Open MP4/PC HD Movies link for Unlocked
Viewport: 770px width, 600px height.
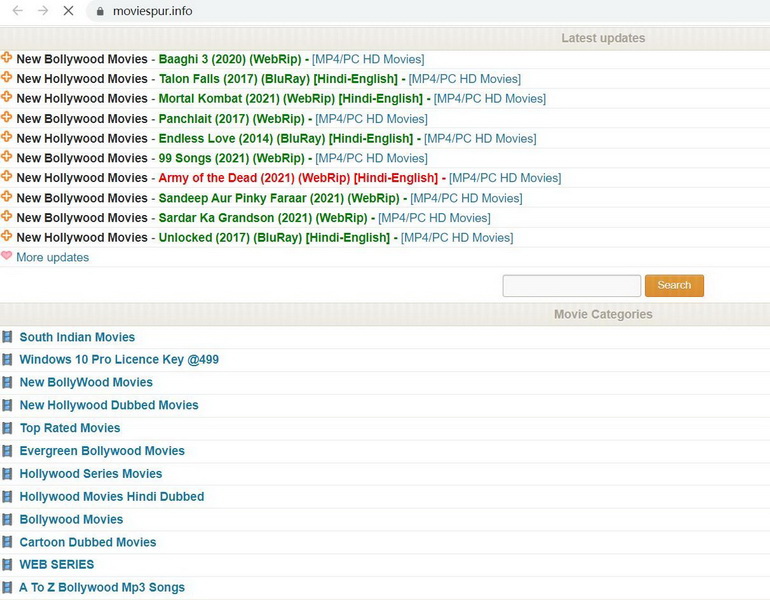457,238
